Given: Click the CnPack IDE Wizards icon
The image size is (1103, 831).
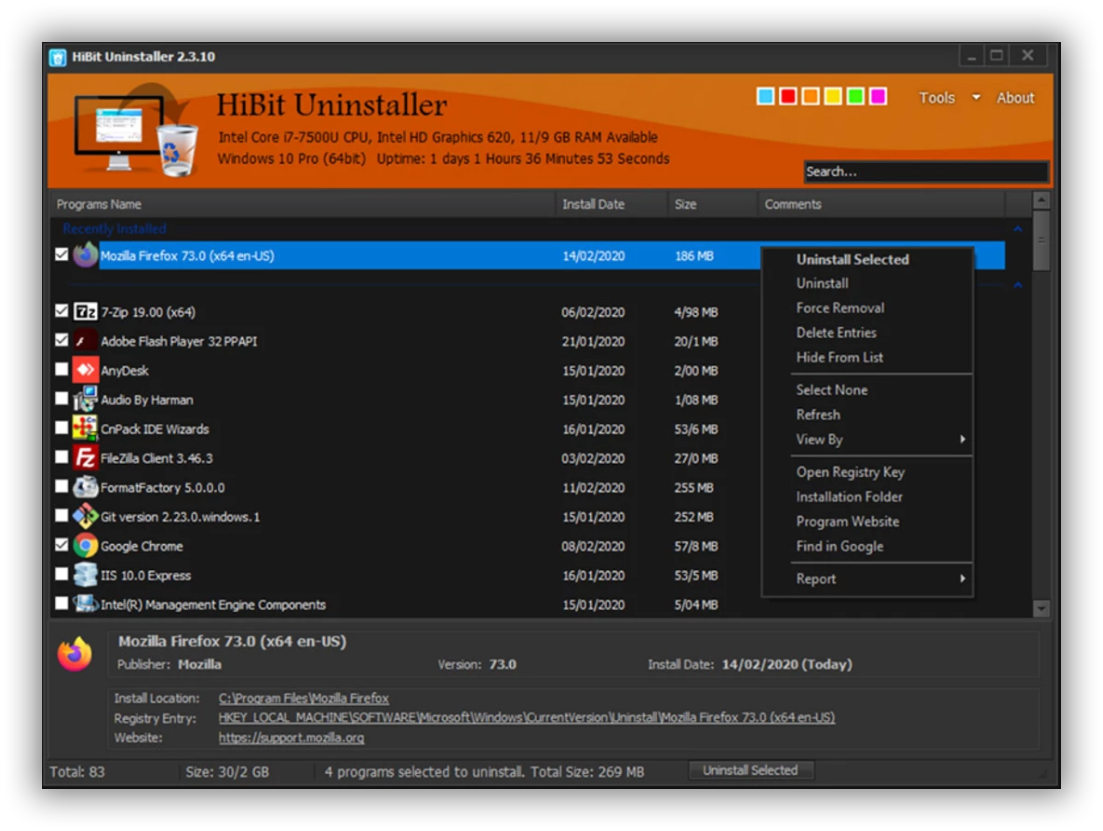Looking at the screenshot, I should pos(86,429).
